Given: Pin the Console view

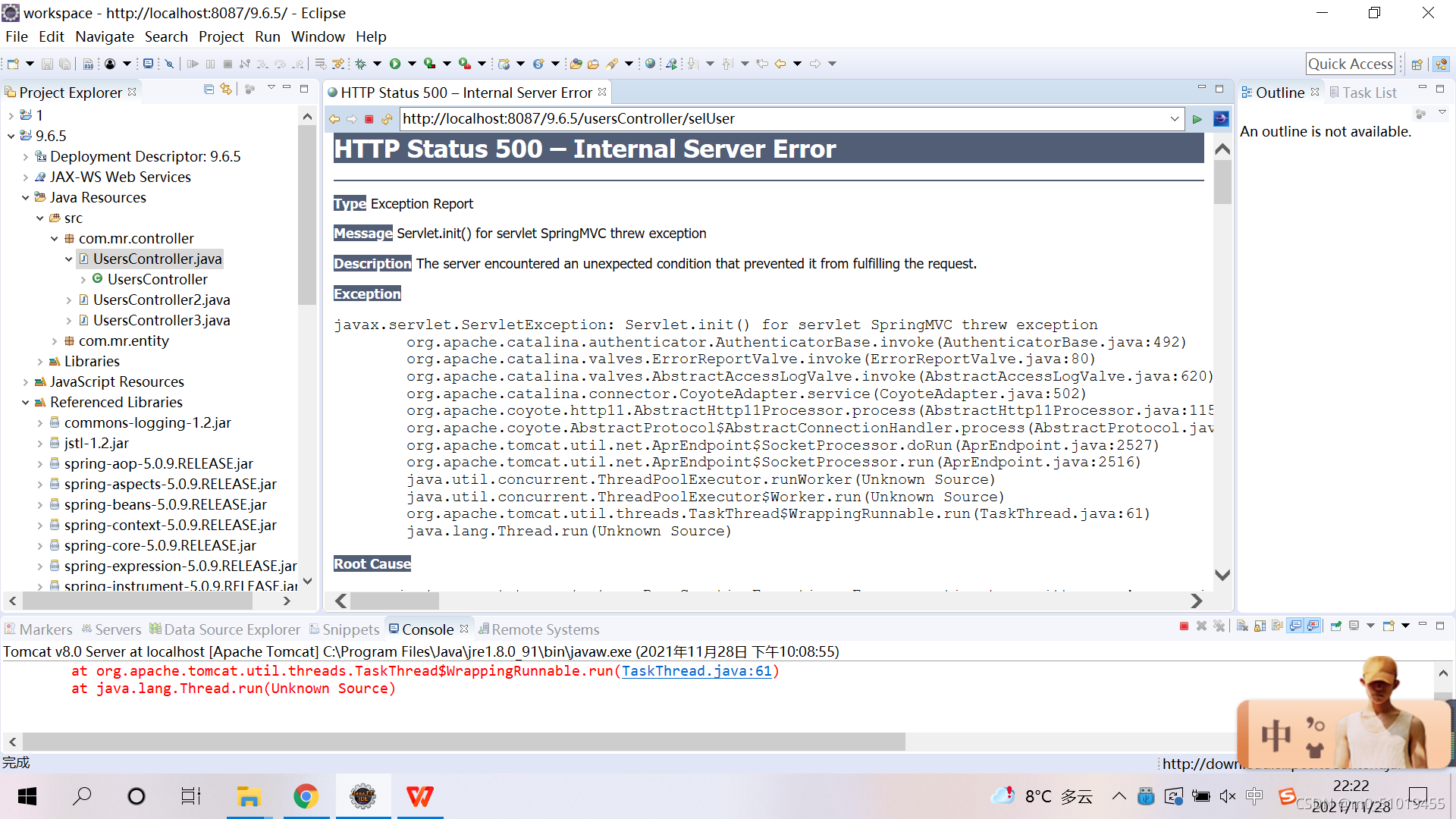Looking at the screenshot, I should 1335,627.
